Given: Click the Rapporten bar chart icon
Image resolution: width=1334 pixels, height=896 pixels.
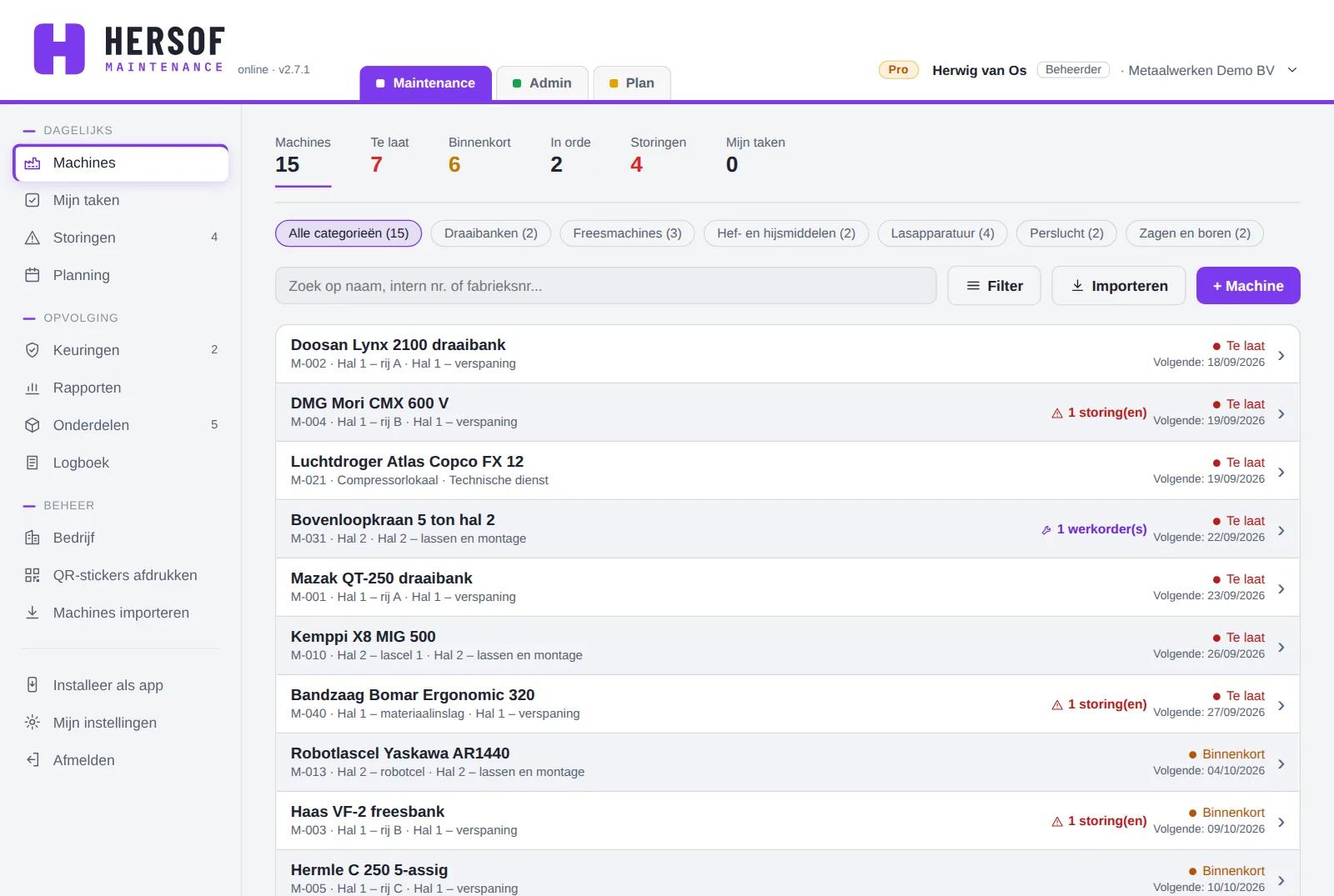Looking at the screenshot, I should (33, 388).
